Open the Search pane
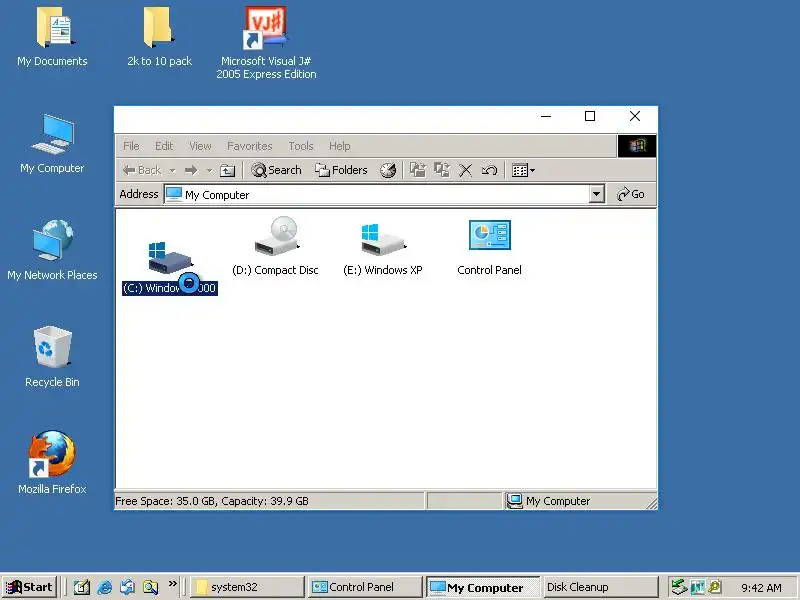Viewport: 800px width, 600px height. [276, 170]
